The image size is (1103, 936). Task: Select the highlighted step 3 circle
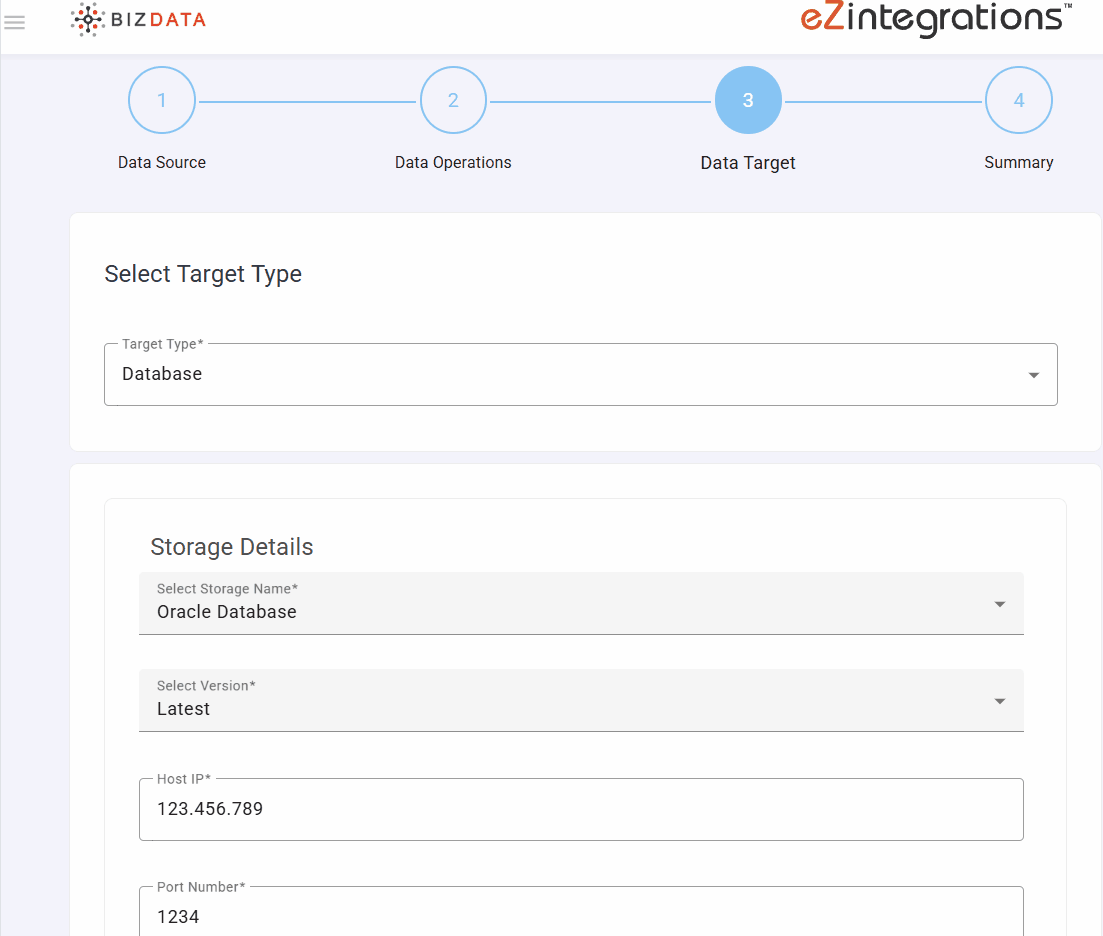(748, 100)
